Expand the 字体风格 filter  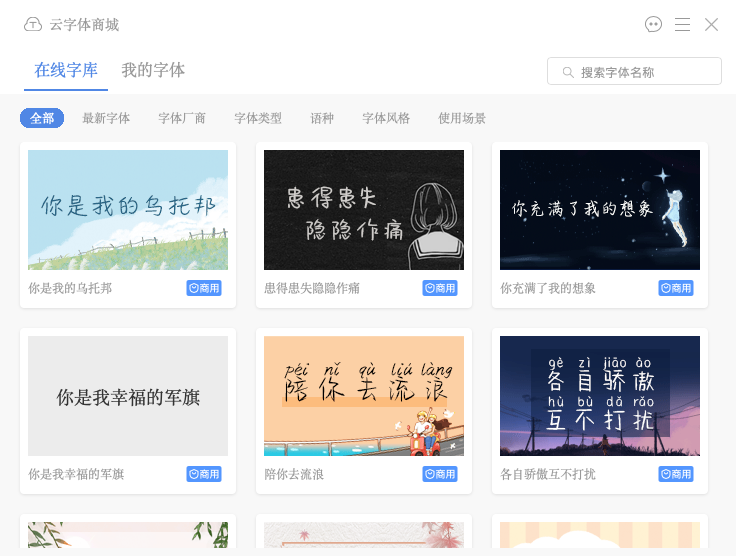click(x=386, y=118)
